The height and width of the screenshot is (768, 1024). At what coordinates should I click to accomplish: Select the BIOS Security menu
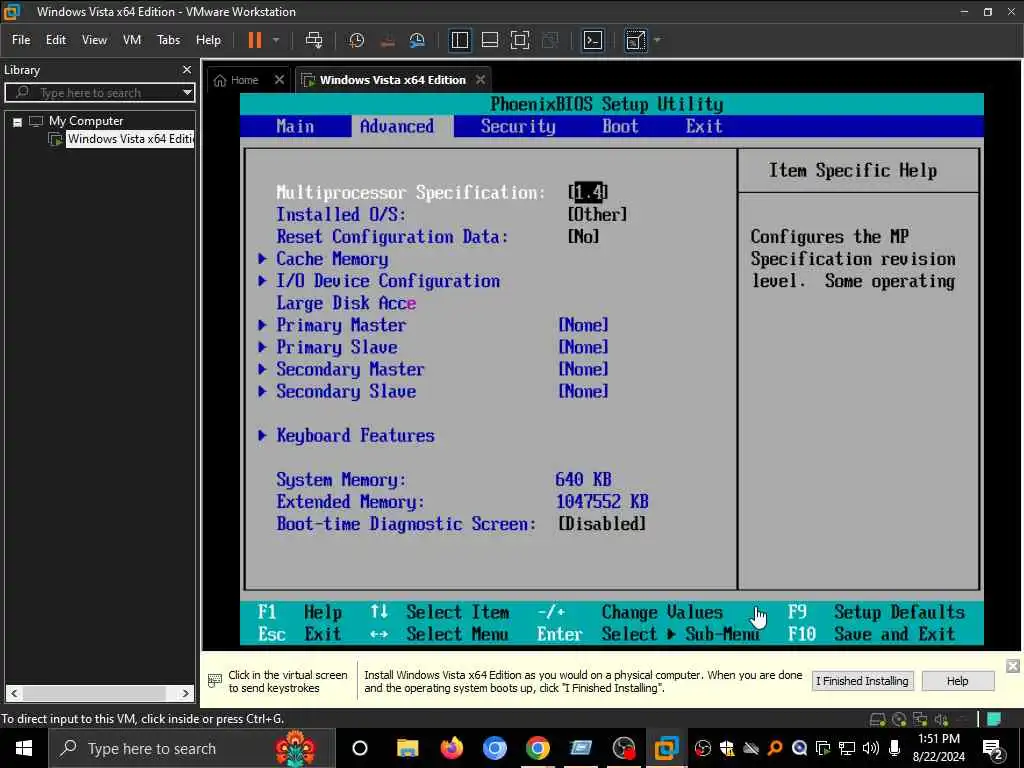(518, 126)
